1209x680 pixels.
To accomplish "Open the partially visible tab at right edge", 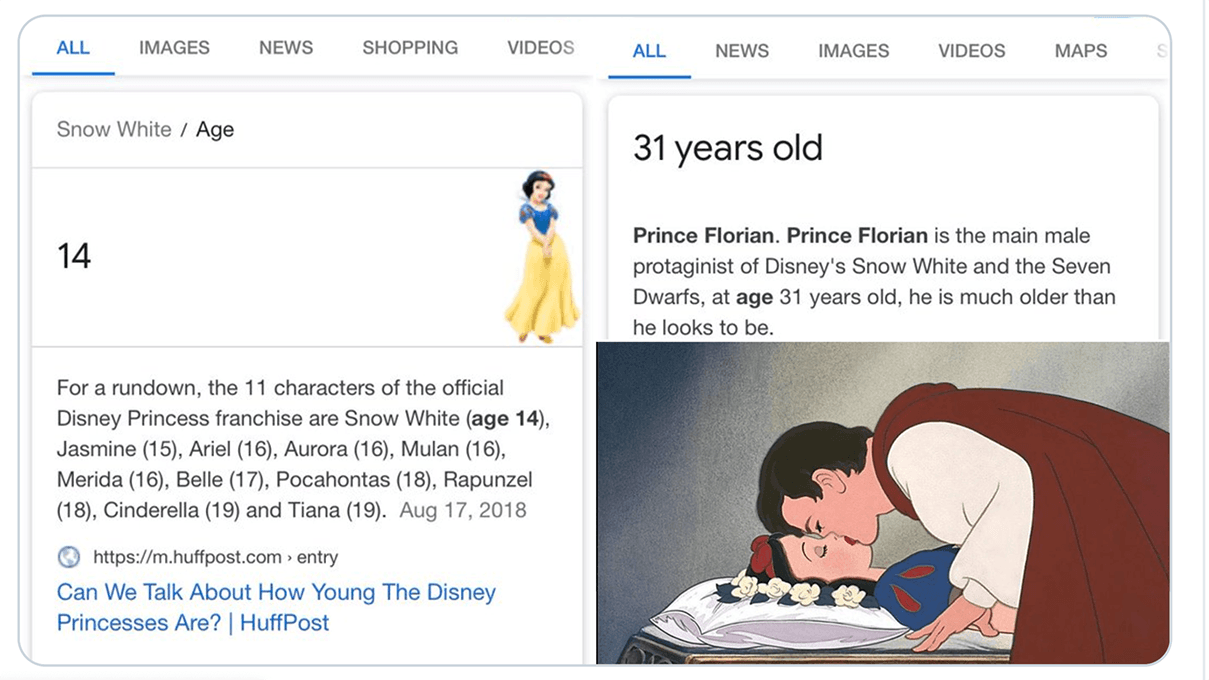I will click(1160, 50).
